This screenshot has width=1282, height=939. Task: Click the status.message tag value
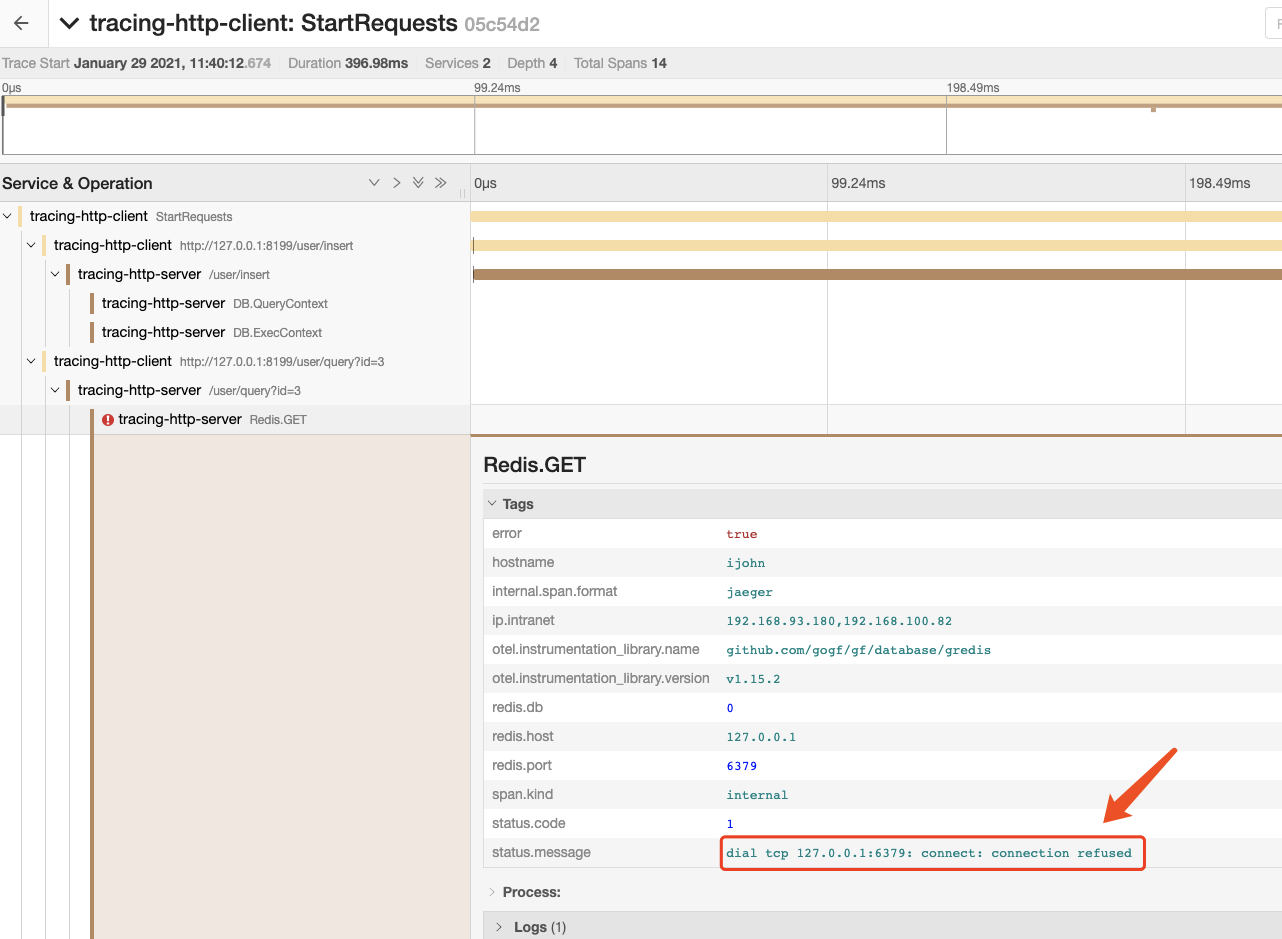pyautogui.click(x=929, y=853)
